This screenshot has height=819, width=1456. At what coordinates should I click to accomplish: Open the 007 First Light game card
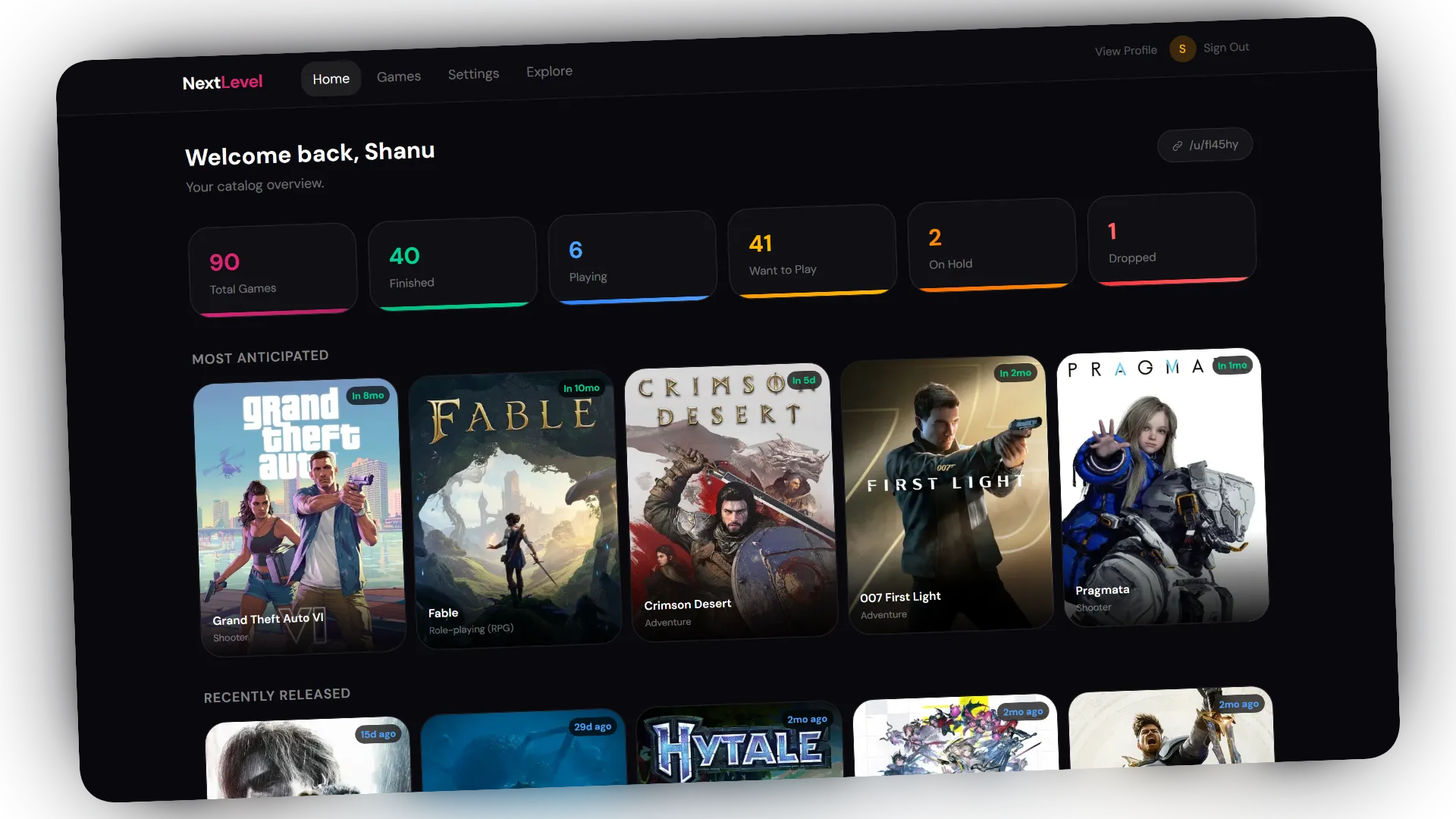point(946,494)
